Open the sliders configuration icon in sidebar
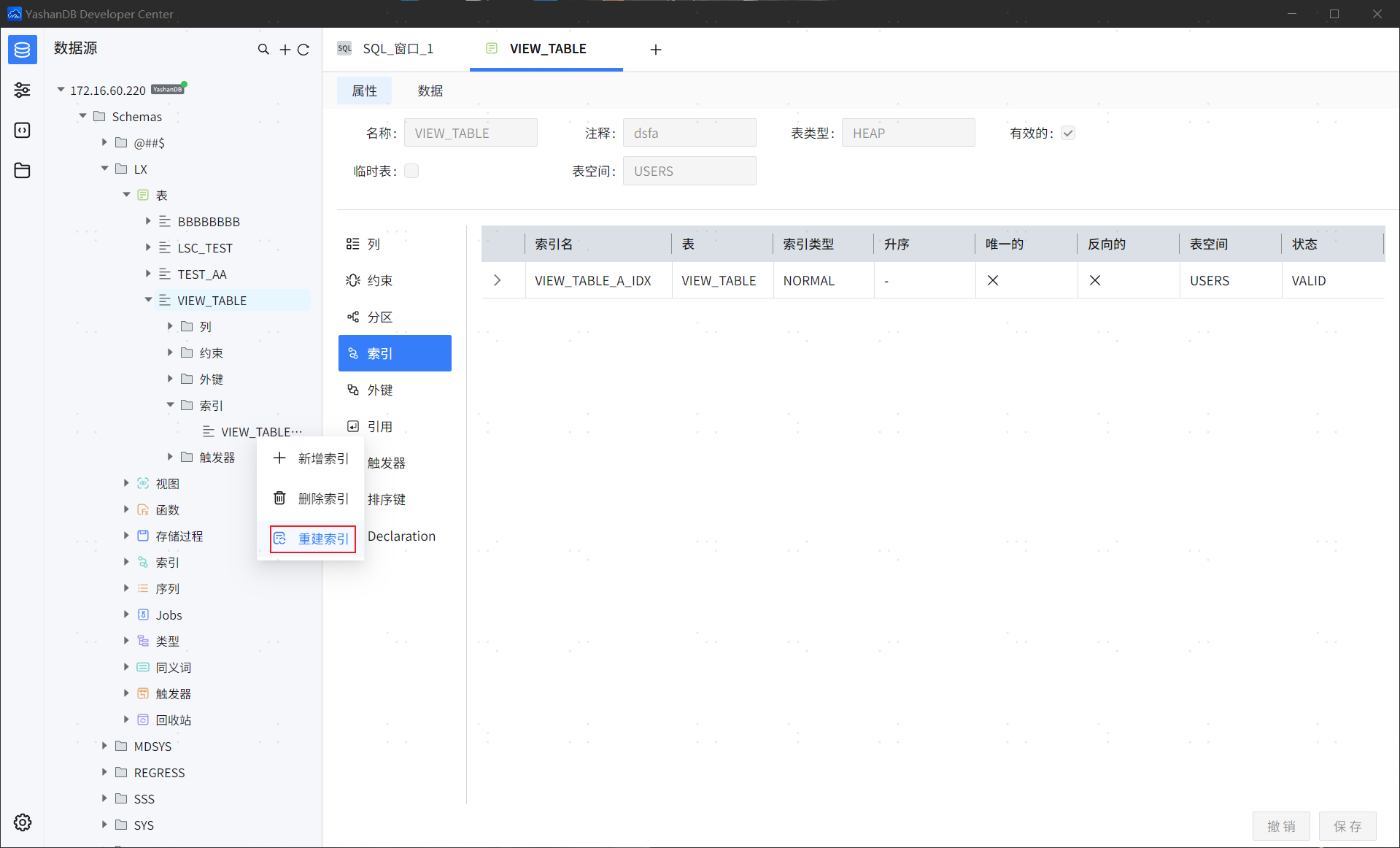Image resolution: width=1400 pixels, height=848 pixels. (22, 90)
